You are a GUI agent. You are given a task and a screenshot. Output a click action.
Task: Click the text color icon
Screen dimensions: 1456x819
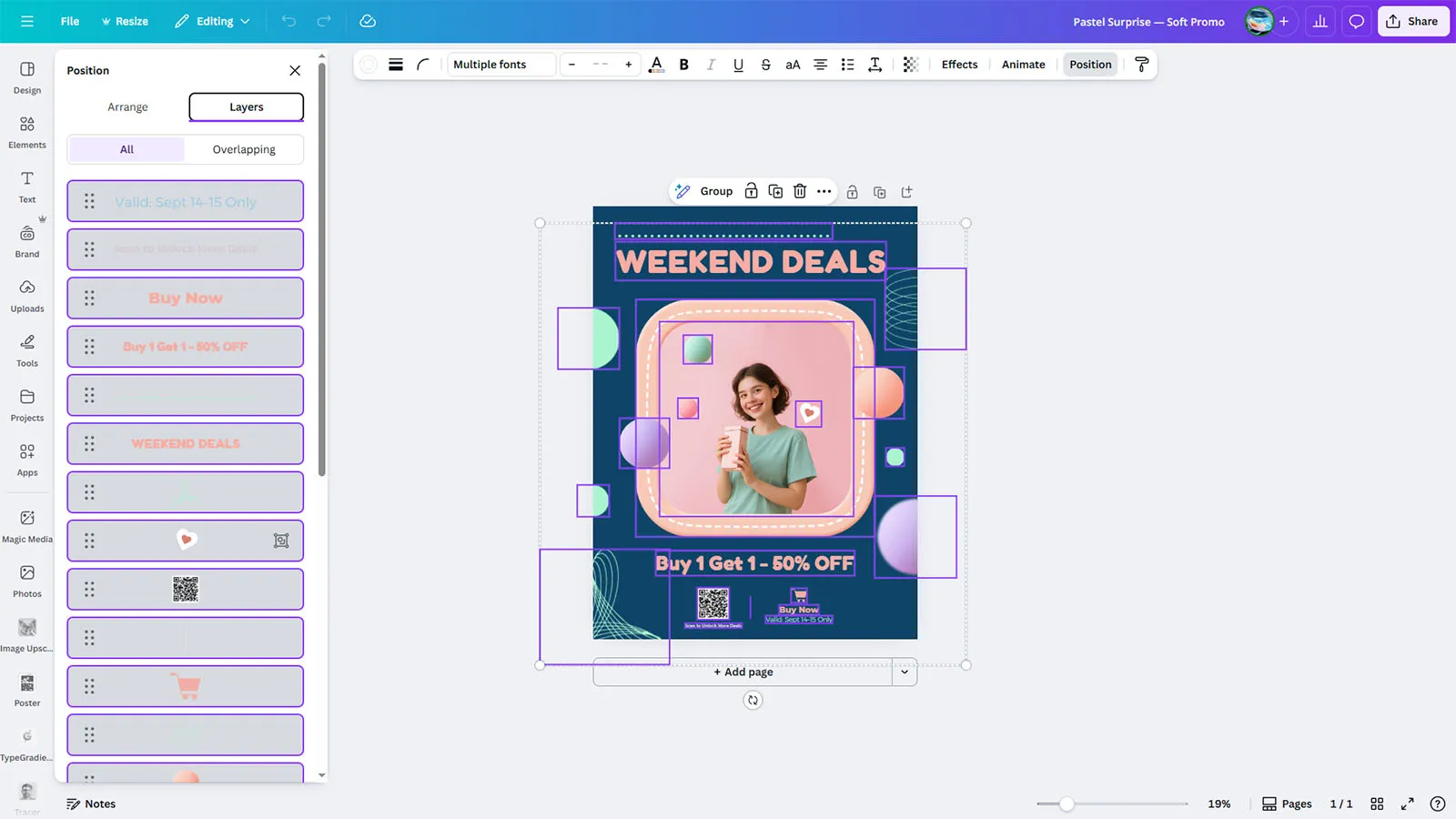[656, 65]
